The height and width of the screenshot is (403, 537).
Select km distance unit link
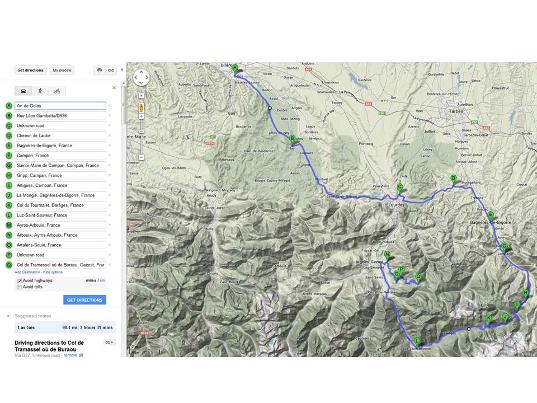103,280
